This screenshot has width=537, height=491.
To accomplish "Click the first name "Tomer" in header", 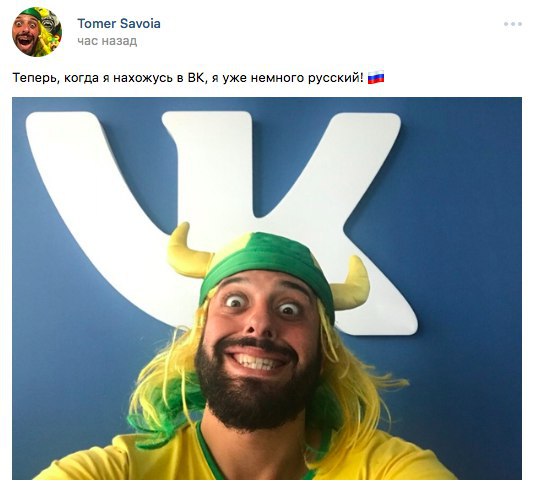I will click(96, 24).
